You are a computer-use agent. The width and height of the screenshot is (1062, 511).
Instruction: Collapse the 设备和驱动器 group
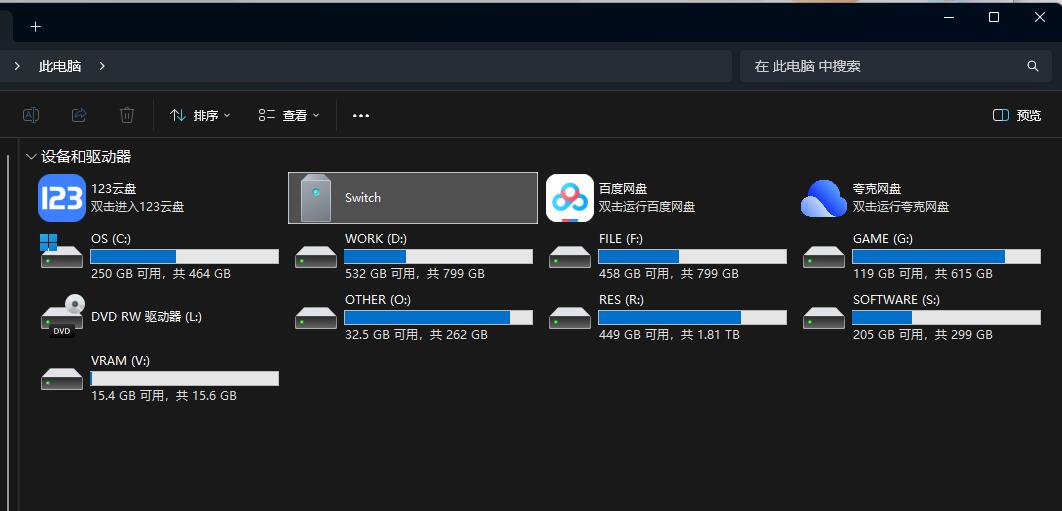click(x=31, y=157)
